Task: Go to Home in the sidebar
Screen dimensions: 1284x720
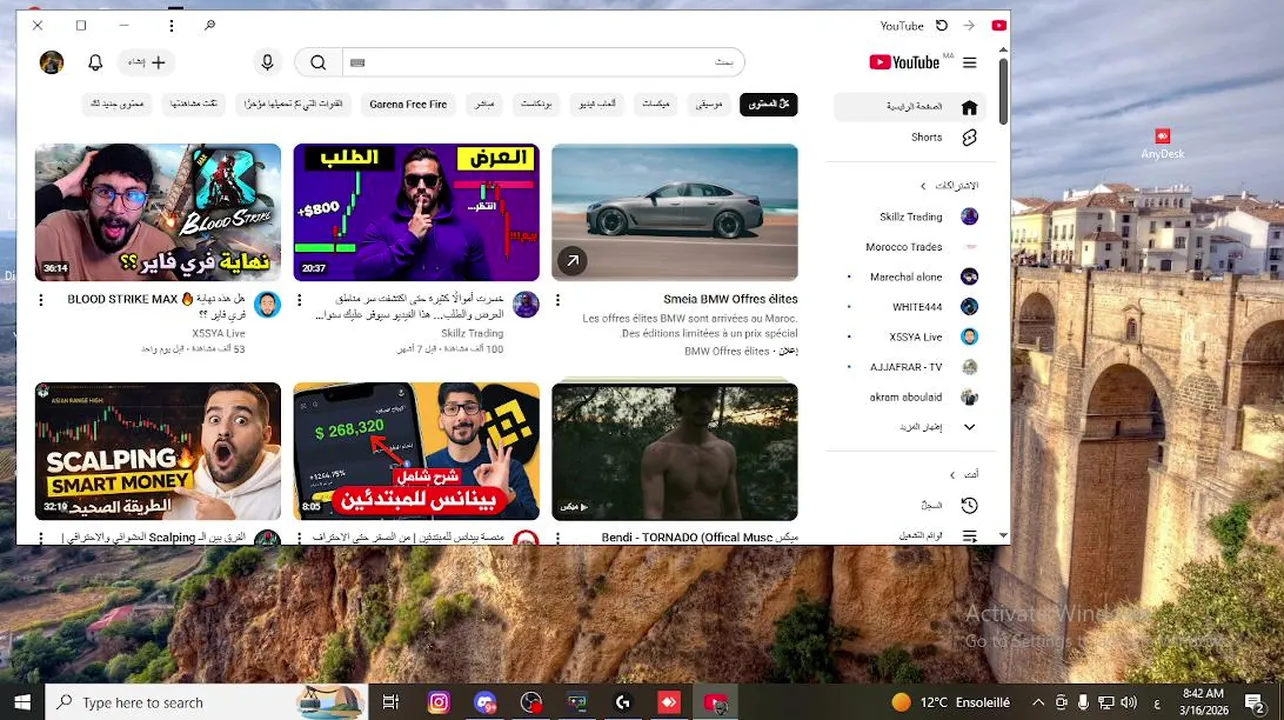Action: (910, 107)
